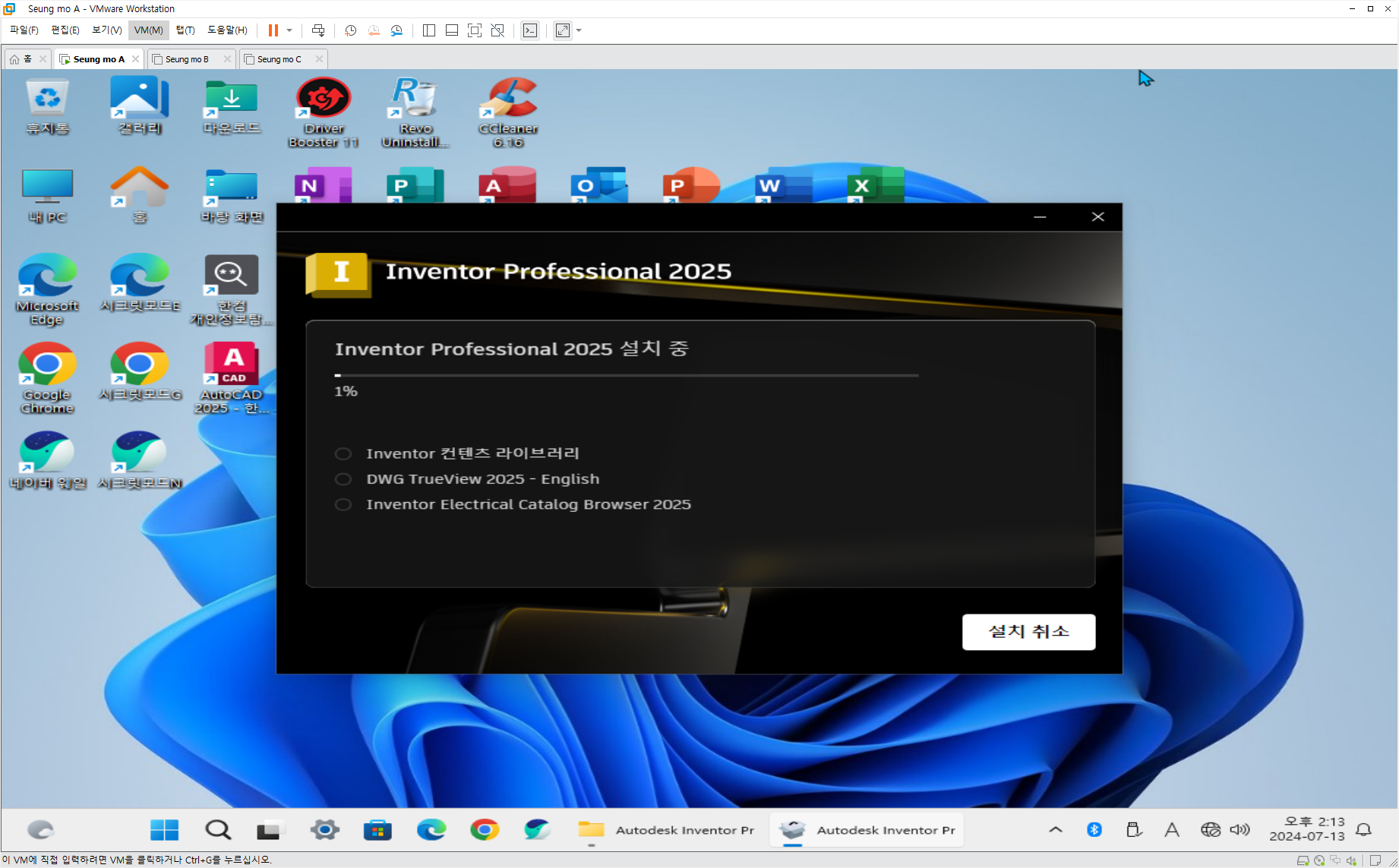Click Inventor 컨텐츠 라이브러리 status circle
1399x868 pixels.
pyautogui.click(x=343, y=453)
